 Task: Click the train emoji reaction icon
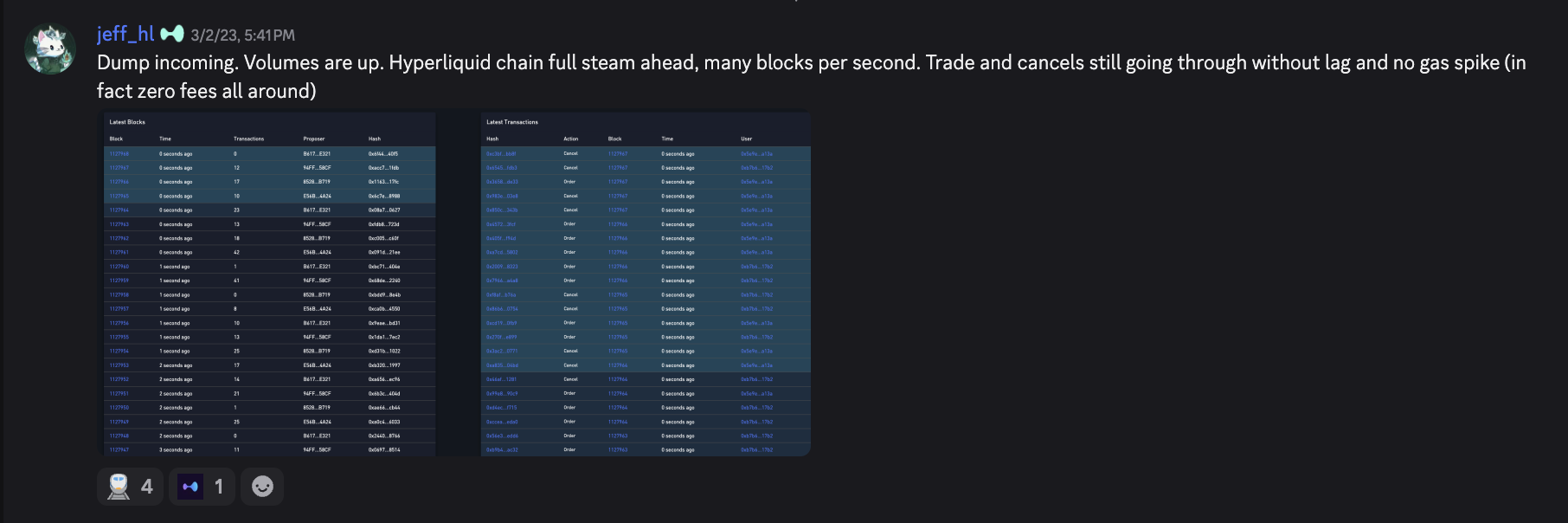(119, 486)
